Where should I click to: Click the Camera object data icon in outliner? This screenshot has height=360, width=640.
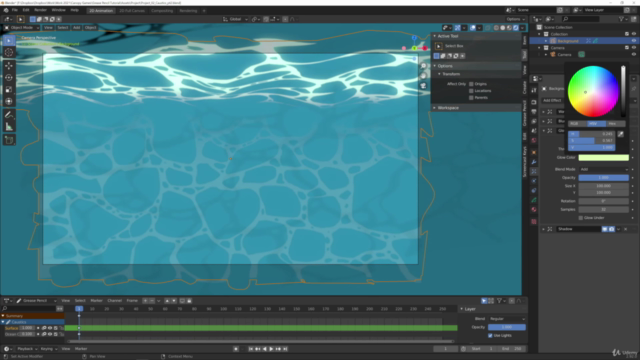pos(581,54)
